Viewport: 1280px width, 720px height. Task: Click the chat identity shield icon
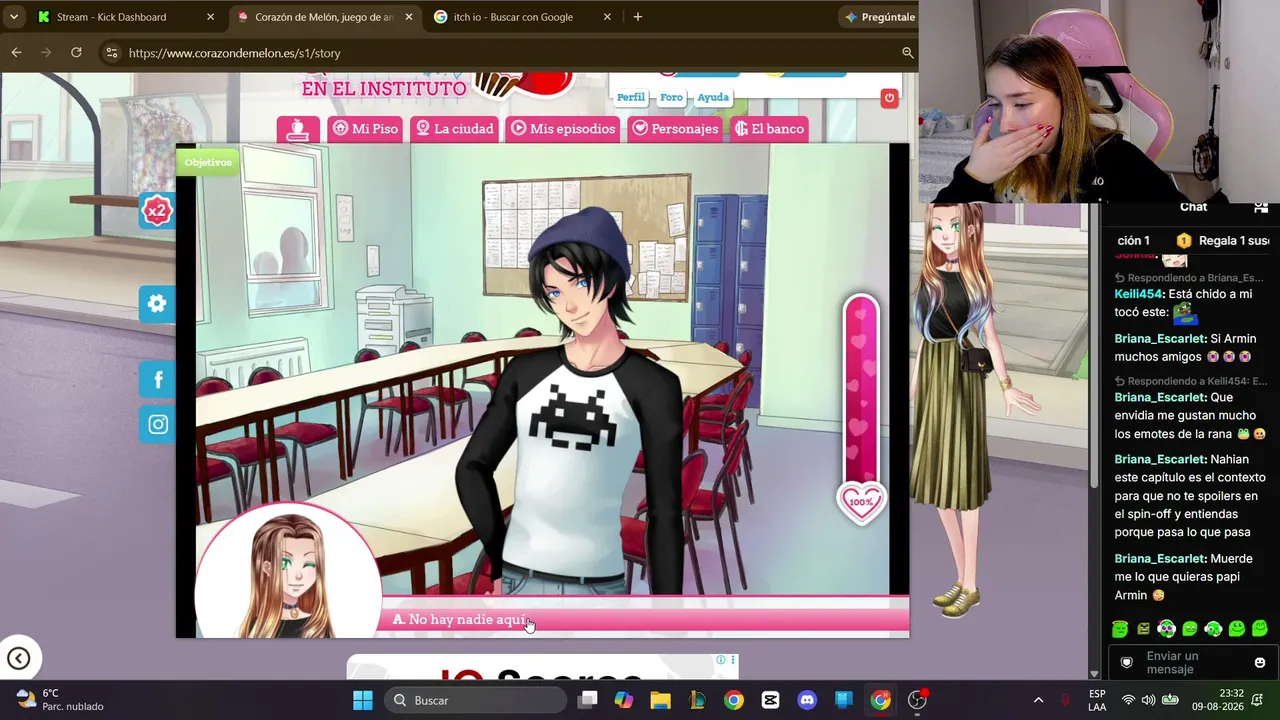[x=1127, y=663]
